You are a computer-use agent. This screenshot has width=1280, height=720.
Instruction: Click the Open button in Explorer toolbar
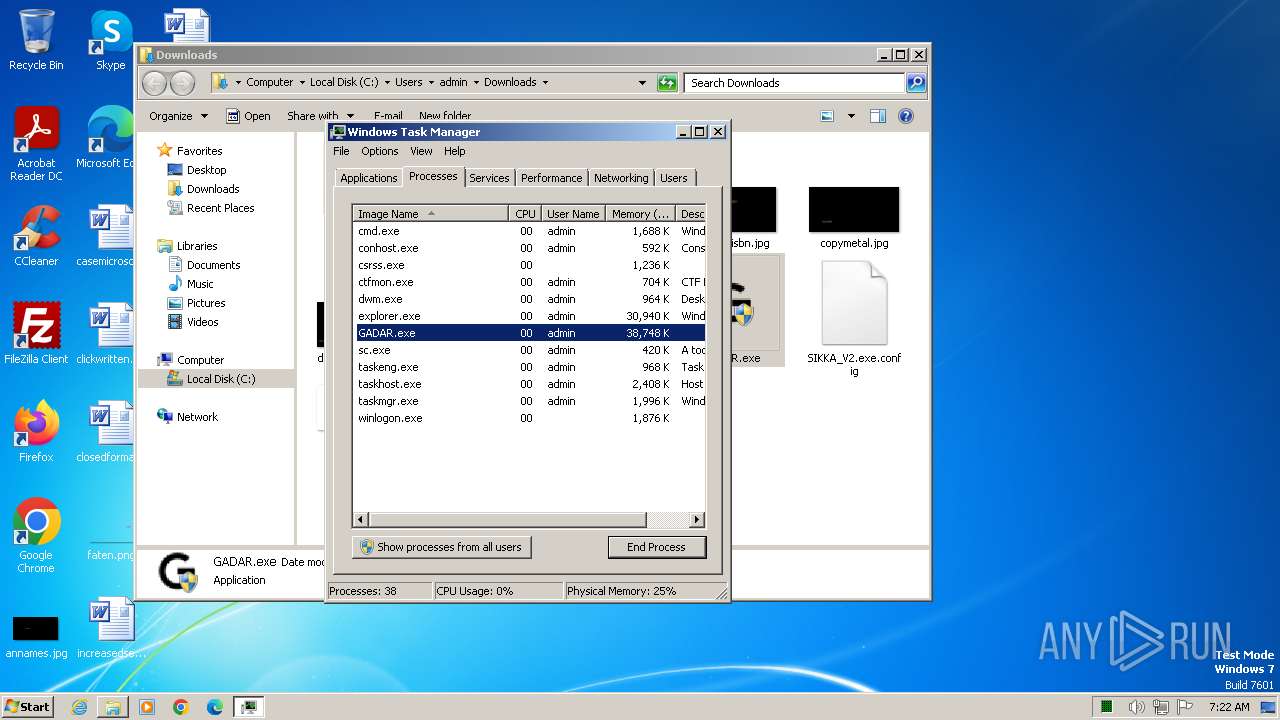coord(248,116)
